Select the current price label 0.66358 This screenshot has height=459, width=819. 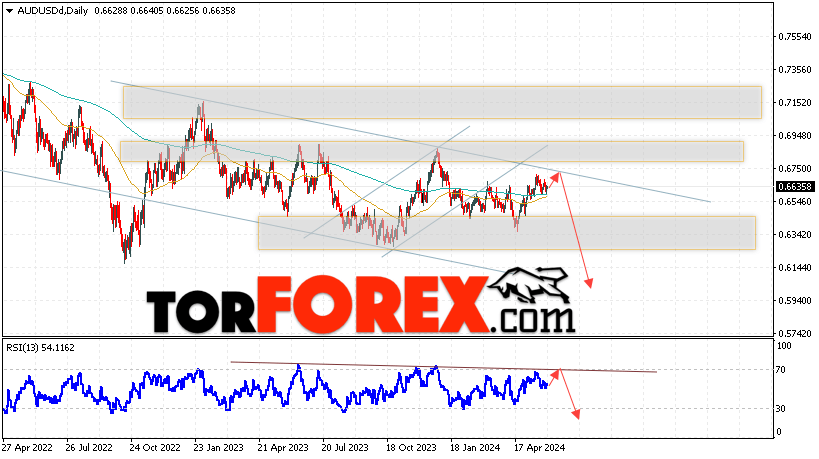794,186
